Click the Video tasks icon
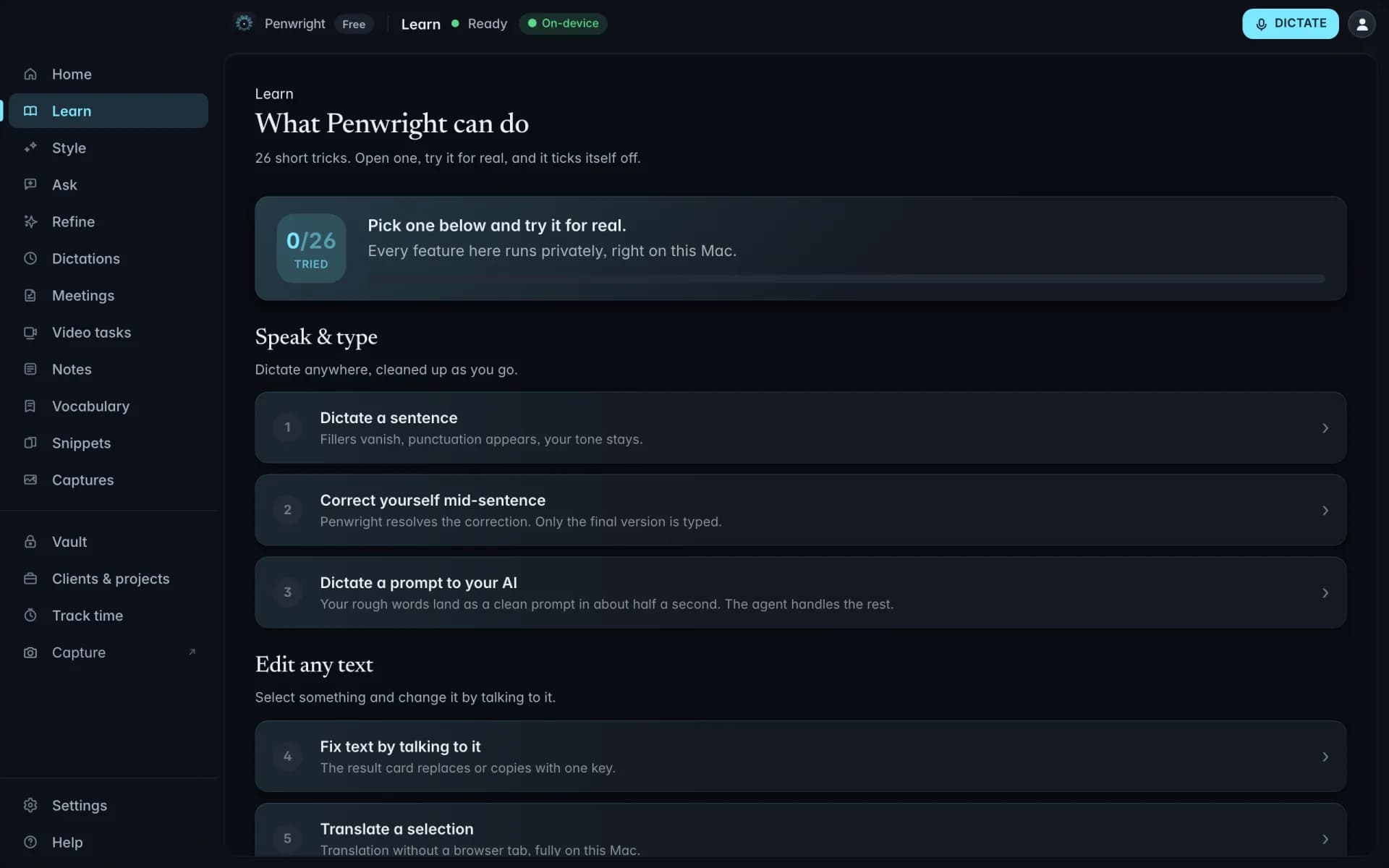 [30, 333]
